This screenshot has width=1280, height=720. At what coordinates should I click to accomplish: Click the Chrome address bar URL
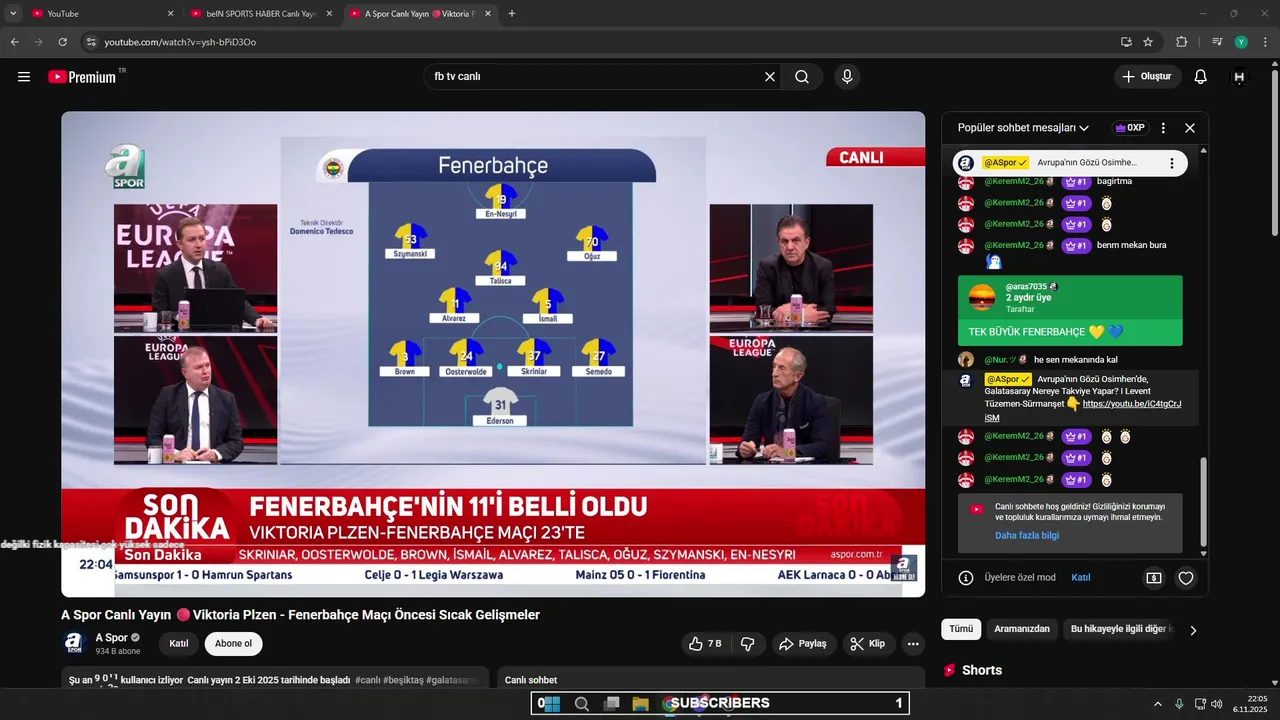[180, 42]
